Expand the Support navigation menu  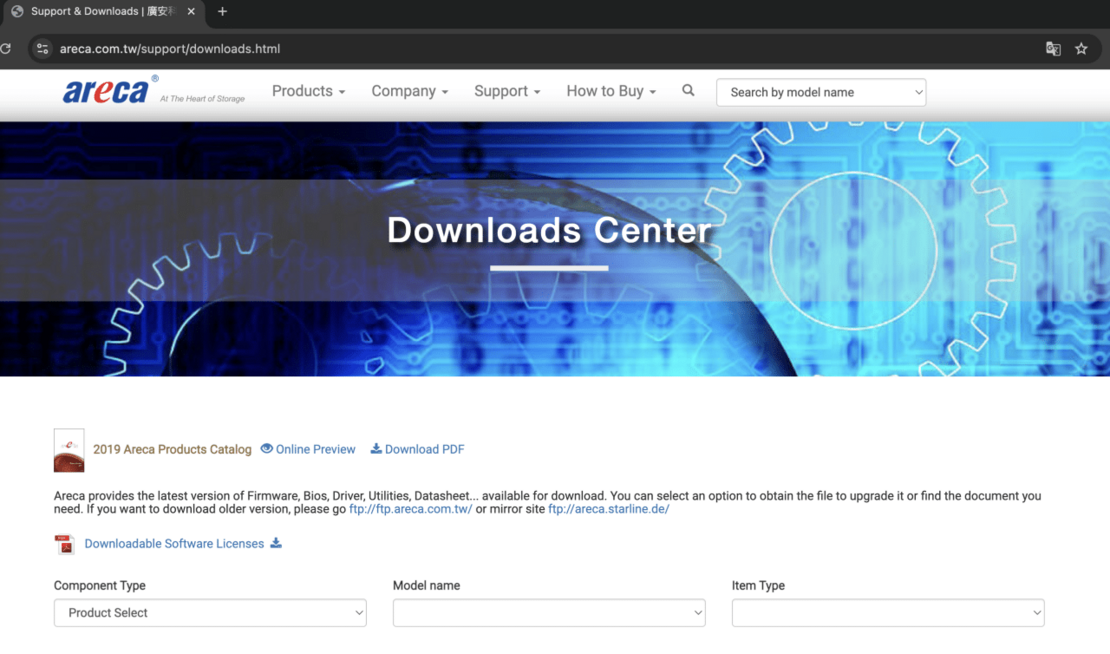tap(507, 91)
